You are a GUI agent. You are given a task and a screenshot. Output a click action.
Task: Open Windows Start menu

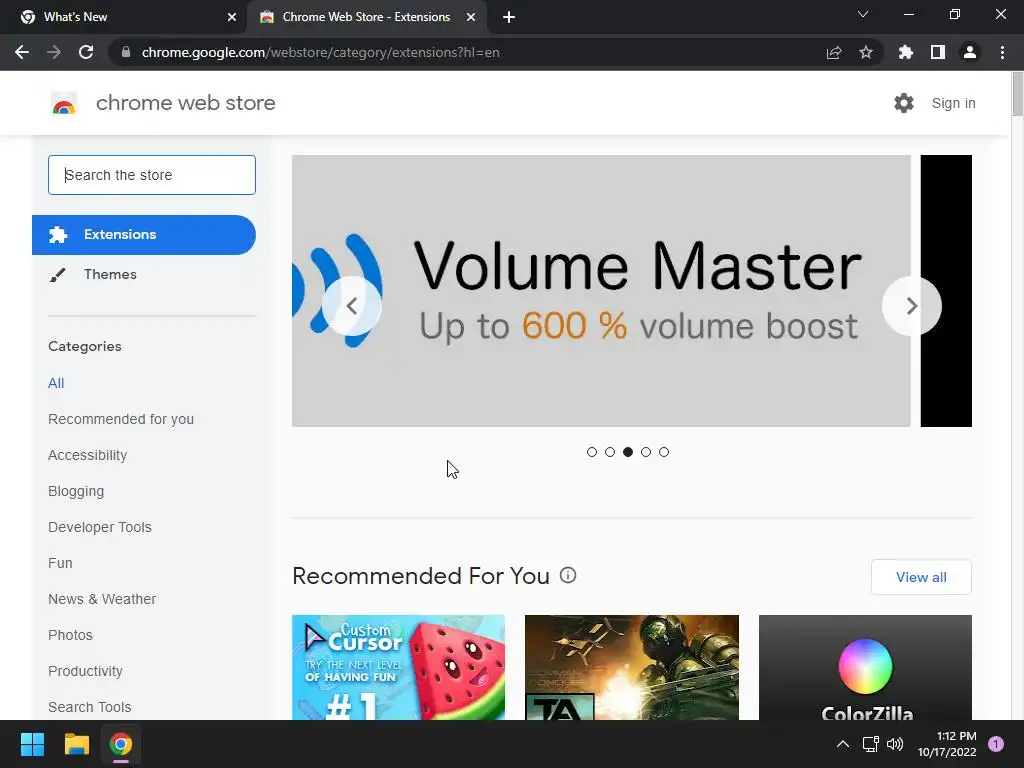pyautogui.click(x=32, y=744)
